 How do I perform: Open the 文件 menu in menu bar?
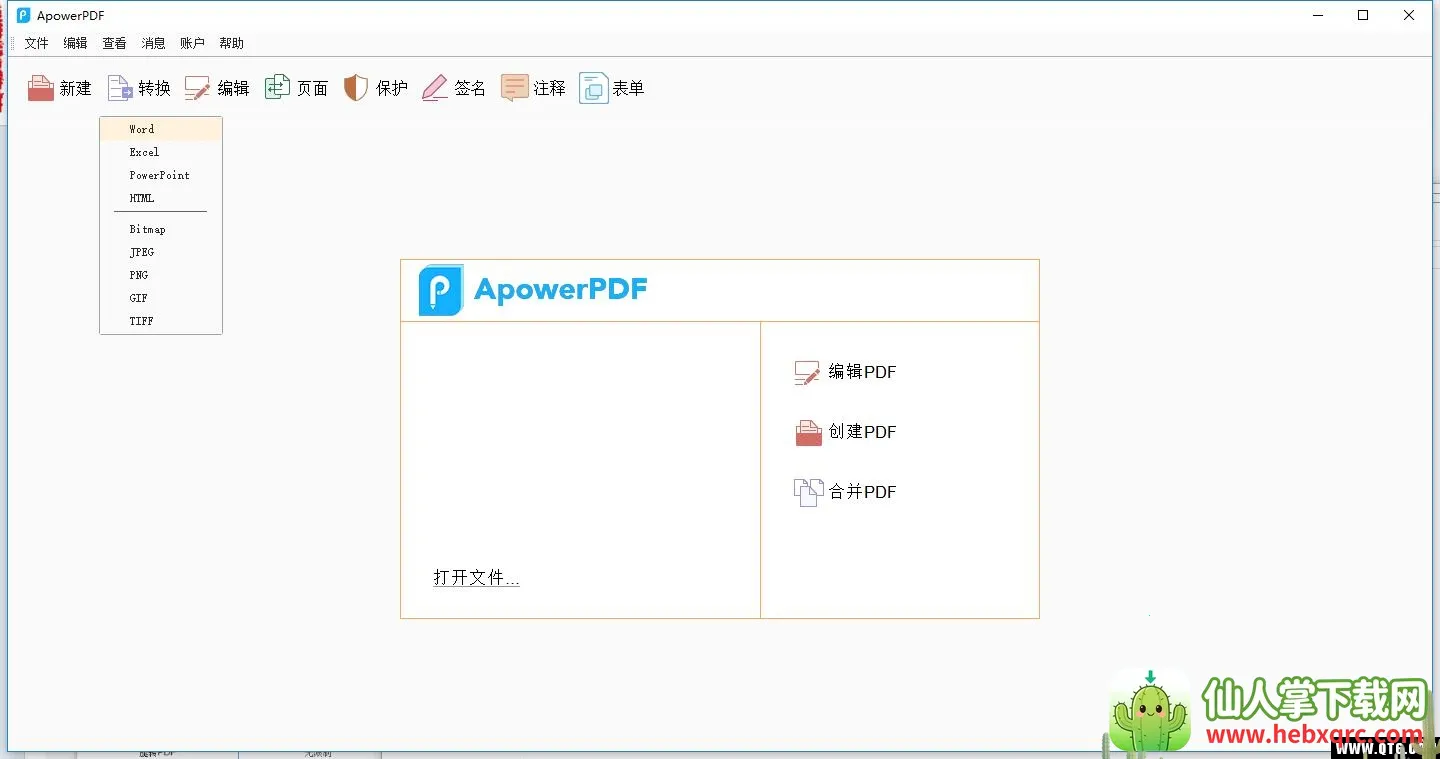(36, 43)
